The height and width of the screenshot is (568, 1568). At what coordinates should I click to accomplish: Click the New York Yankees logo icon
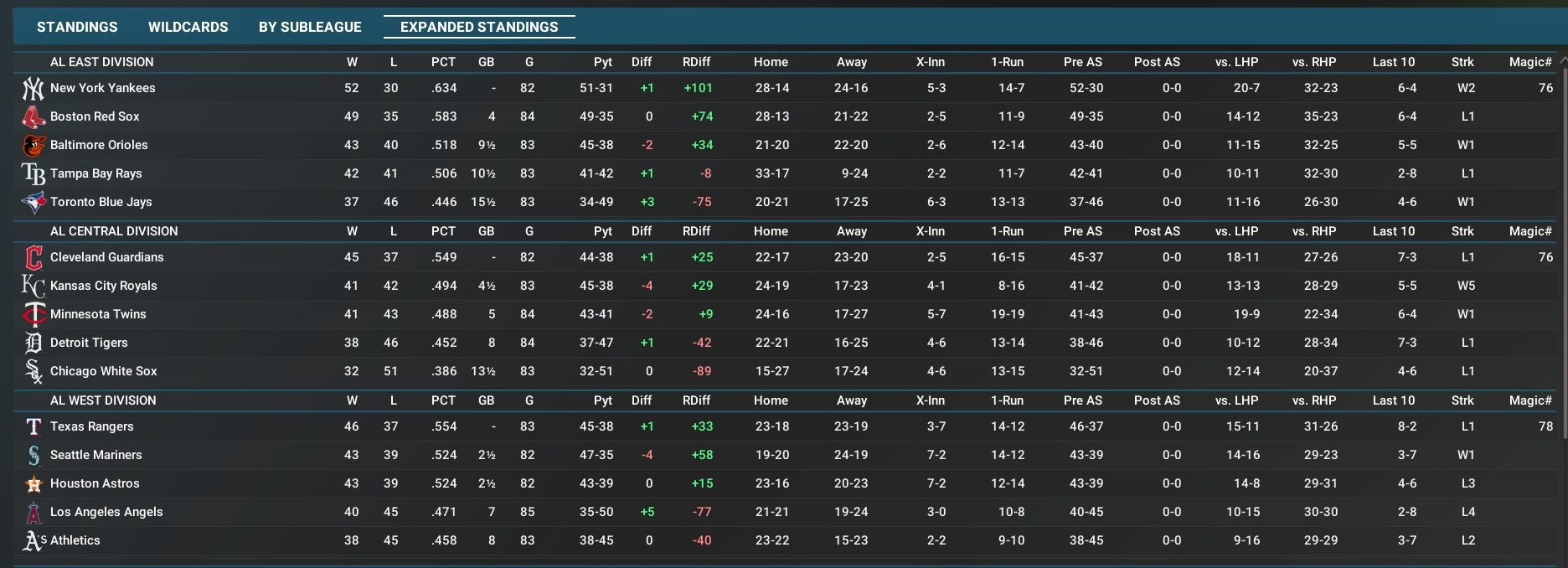33,88
